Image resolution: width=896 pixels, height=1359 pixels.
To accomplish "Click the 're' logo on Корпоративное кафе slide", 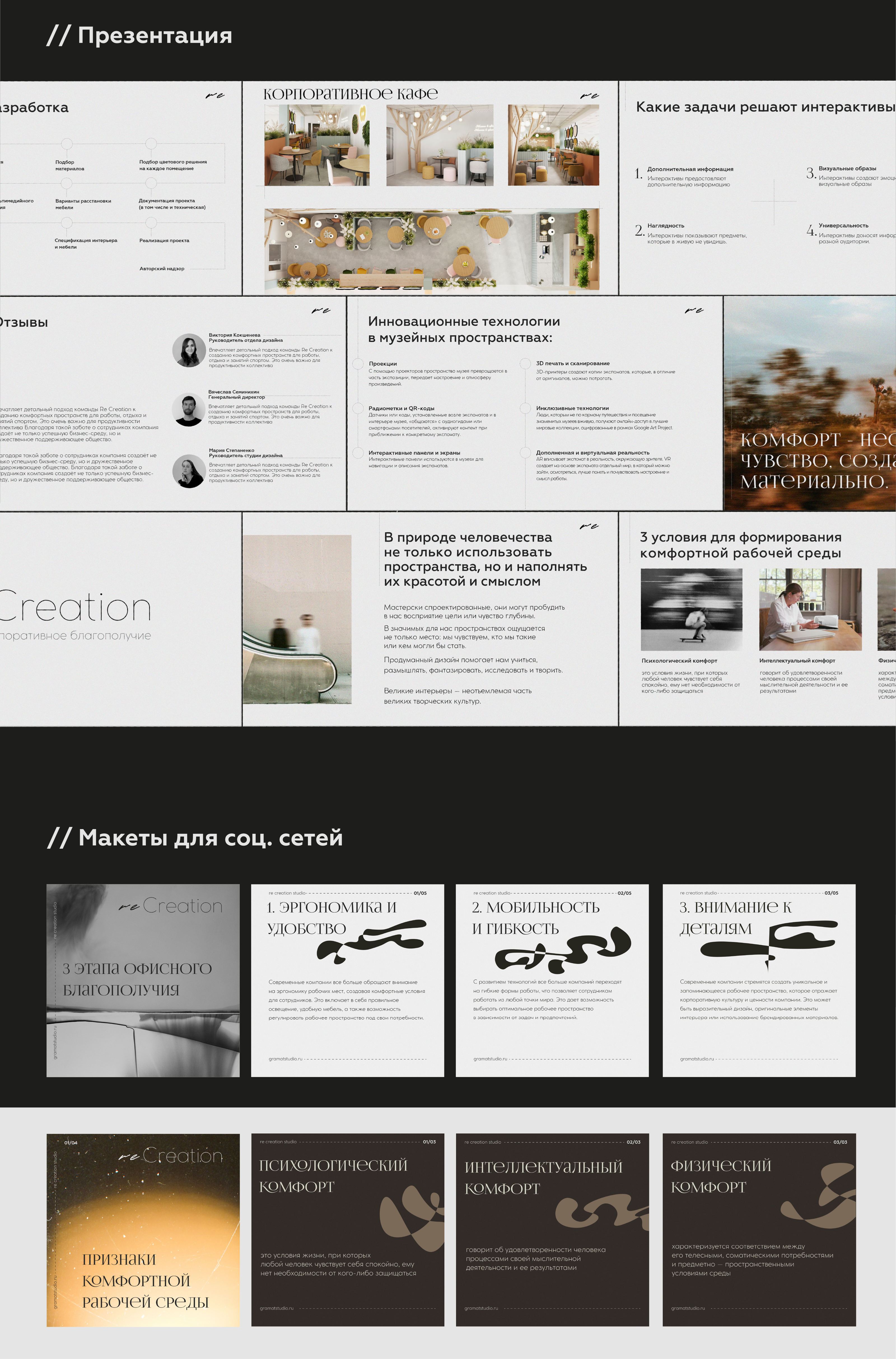I will tap(589, 96).
